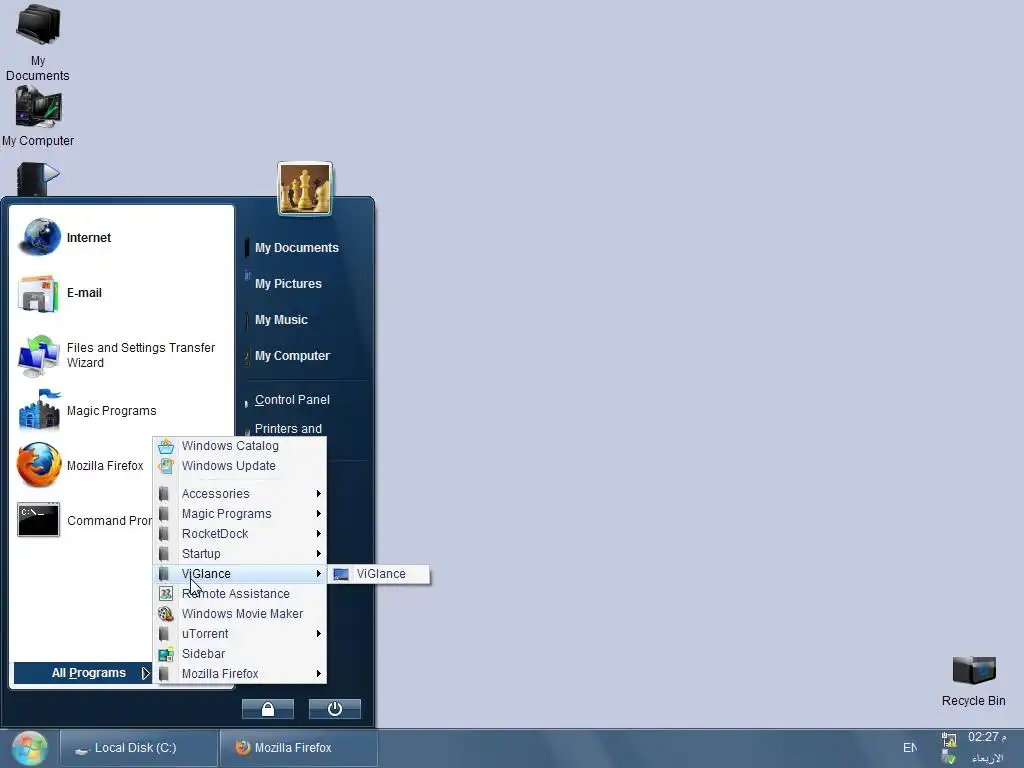Click the Windows Update icon
This screenshot has width=1024, height=768.
(166, 466)
